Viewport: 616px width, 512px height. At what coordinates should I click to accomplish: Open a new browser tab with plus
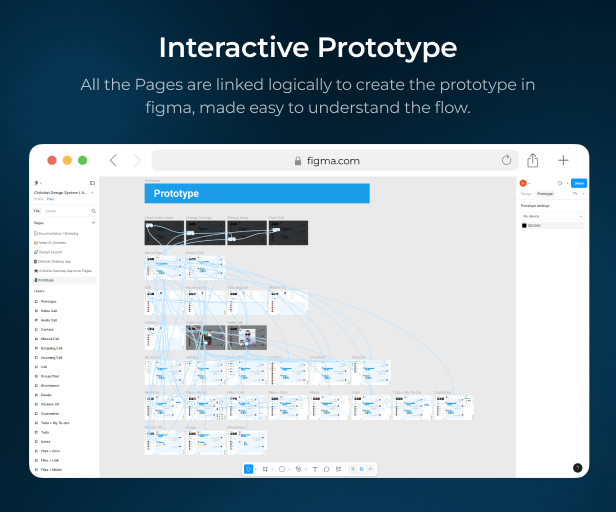point(563,160)
